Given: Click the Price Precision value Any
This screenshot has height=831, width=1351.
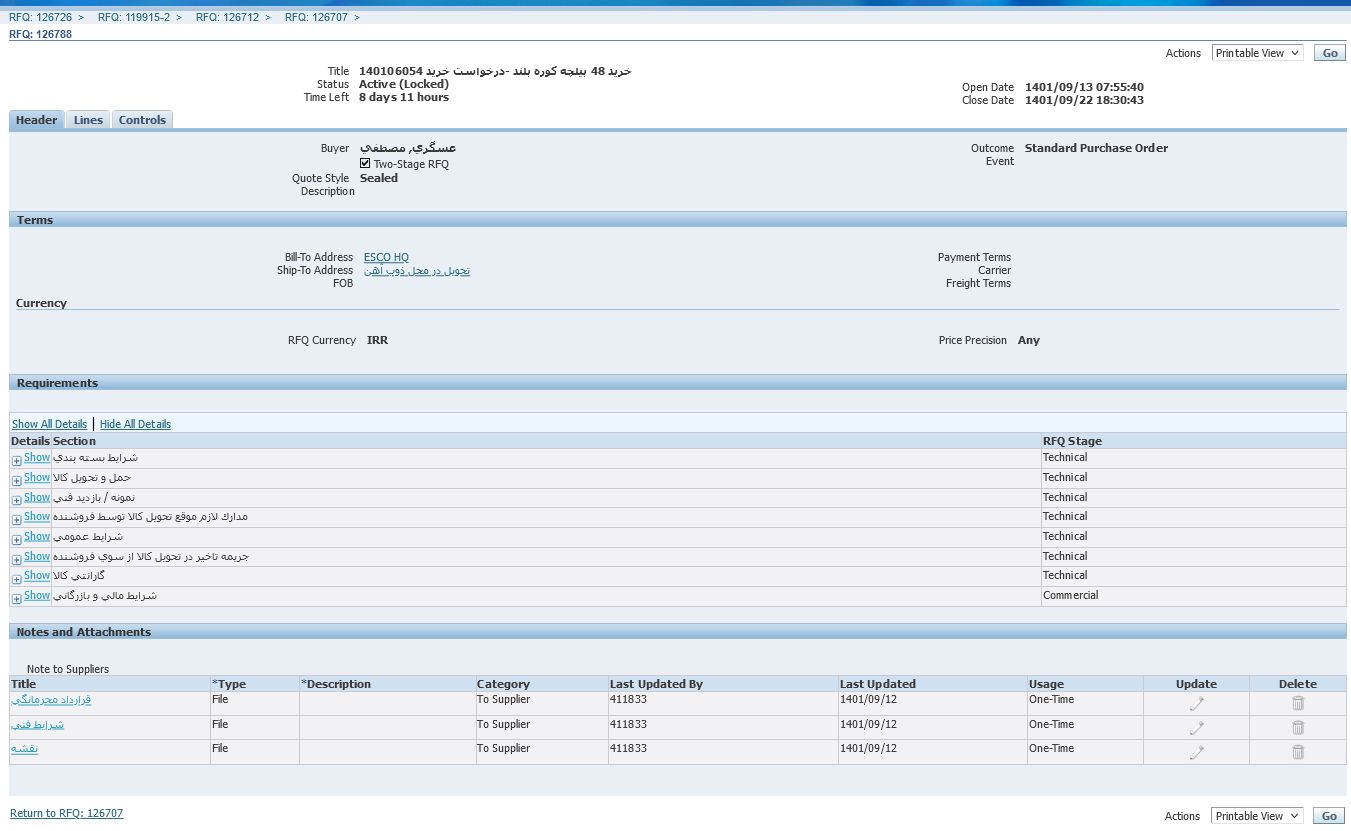Looking at the screenshot, I should (x=1029, y=340).
